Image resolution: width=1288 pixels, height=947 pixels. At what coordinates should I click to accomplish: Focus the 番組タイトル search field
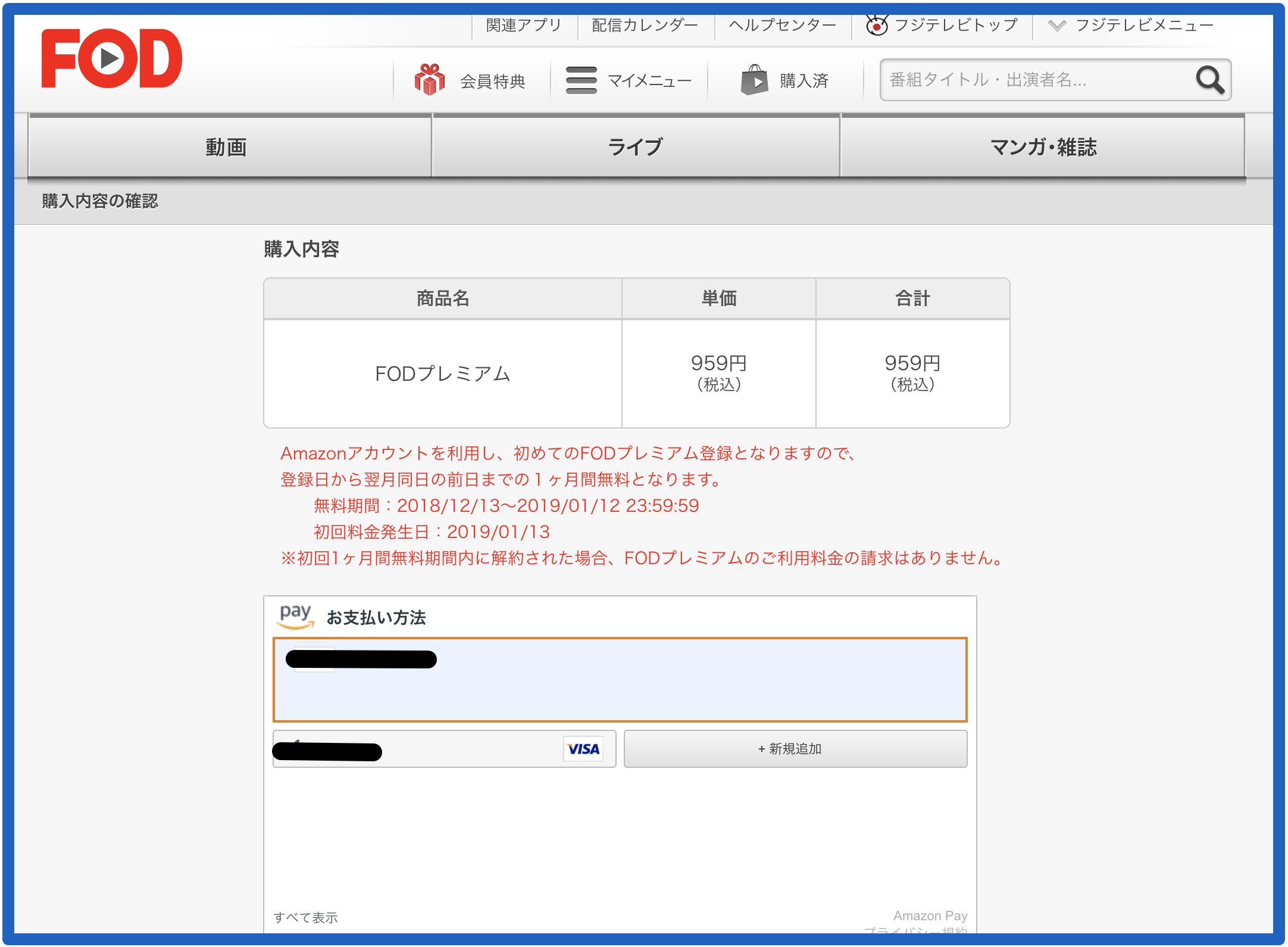click(x=1036, y=80)
